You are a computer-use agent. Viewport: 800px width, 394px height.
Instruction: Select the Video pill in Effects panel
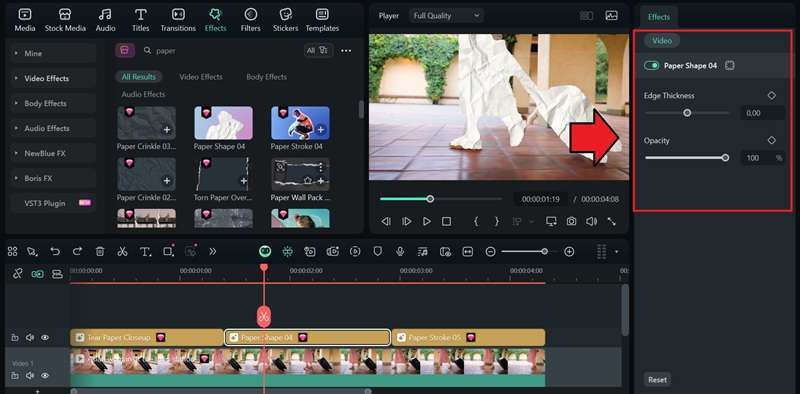(x=662, y=40)
